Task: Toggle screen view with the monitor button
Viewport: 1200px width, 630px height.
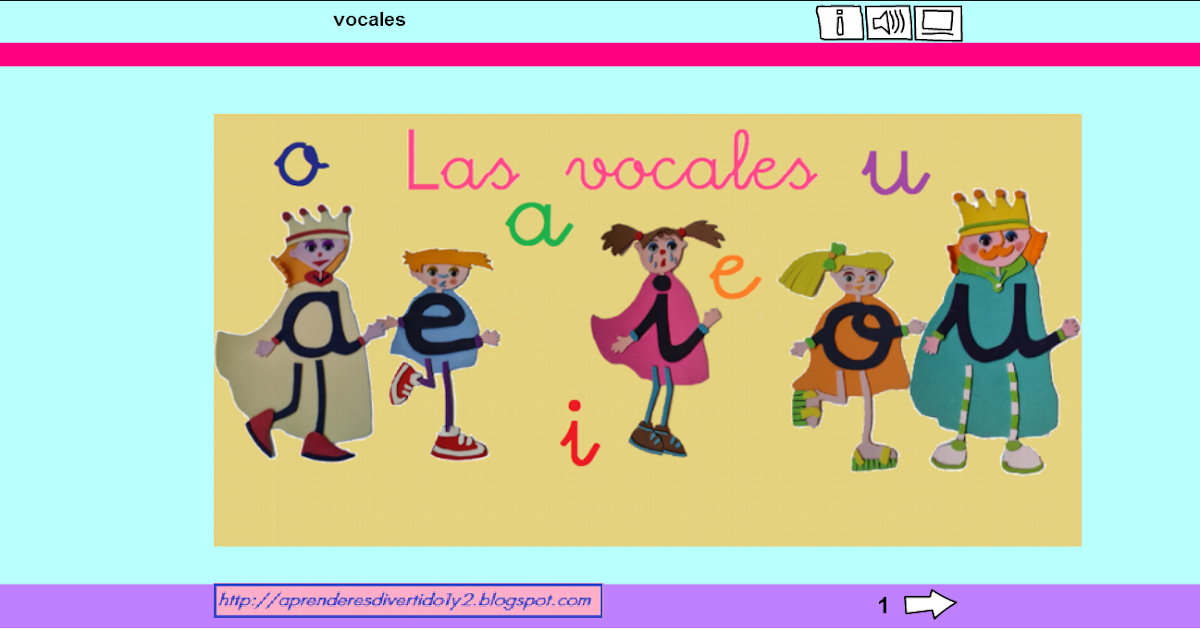Action: point(937,23)
